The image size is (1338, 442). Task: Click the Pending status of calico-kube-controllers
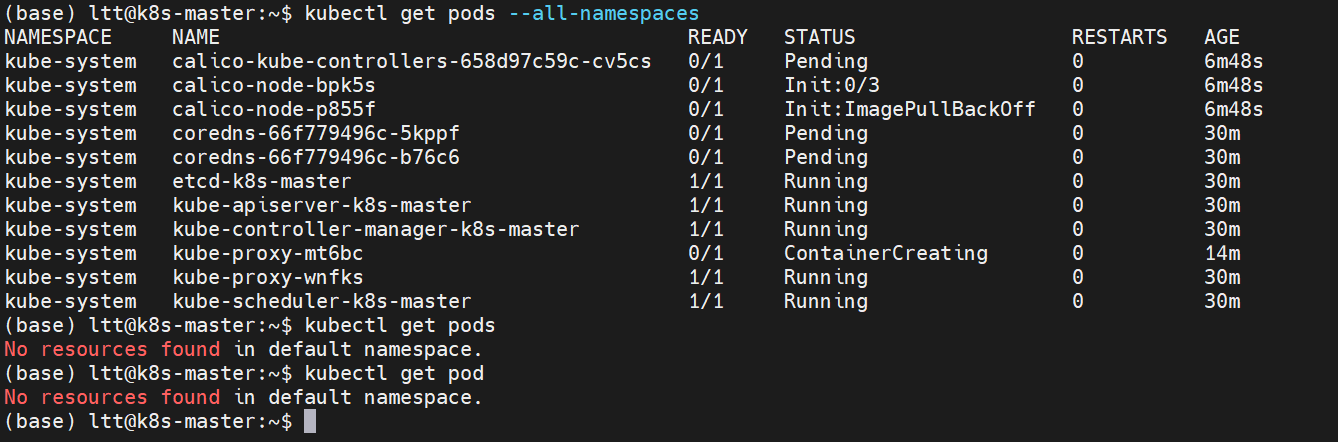point(826,61)
